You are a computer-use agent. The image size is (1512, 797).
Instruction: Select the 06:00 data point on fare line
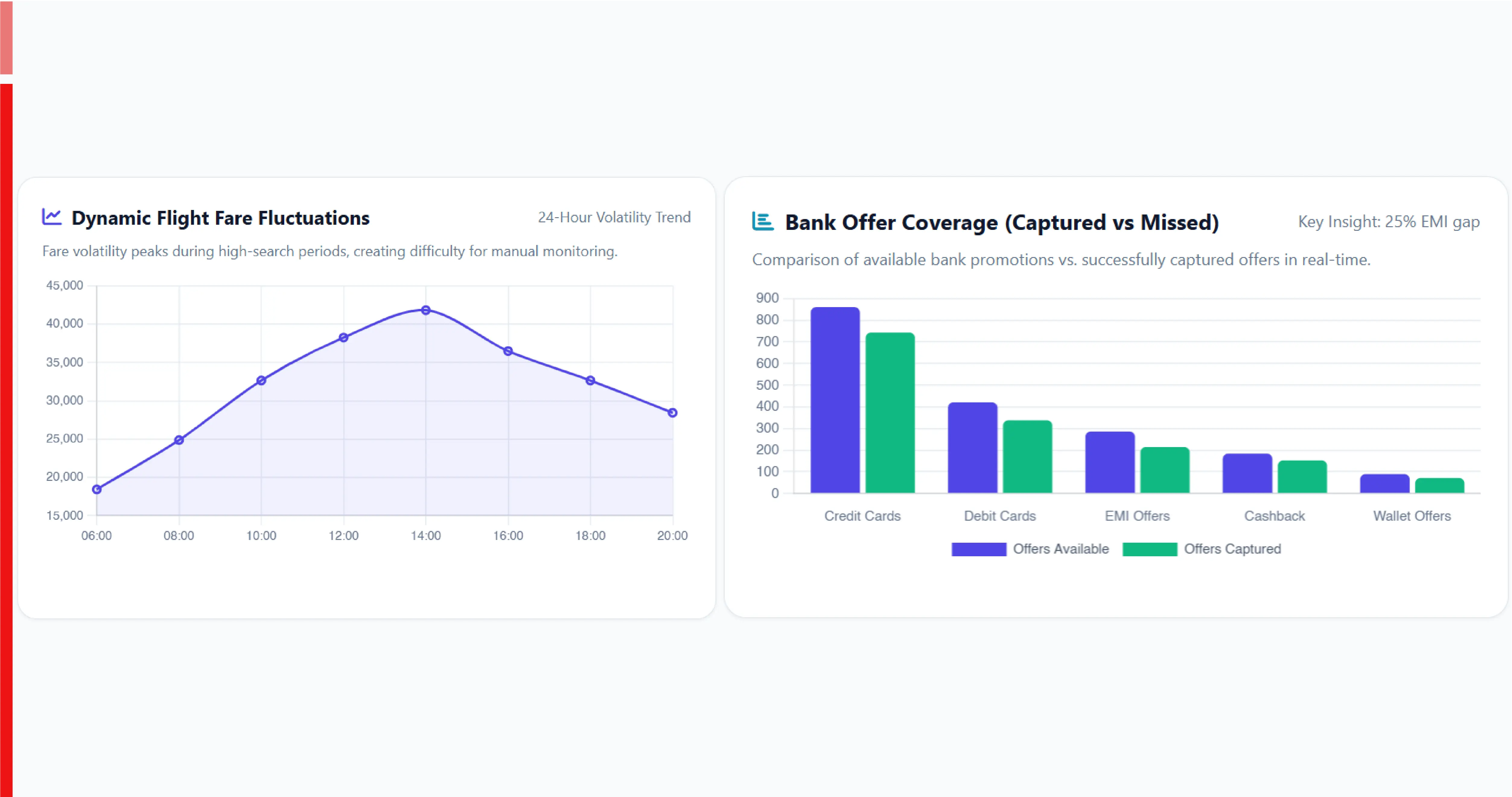click(x=97, y=490)
